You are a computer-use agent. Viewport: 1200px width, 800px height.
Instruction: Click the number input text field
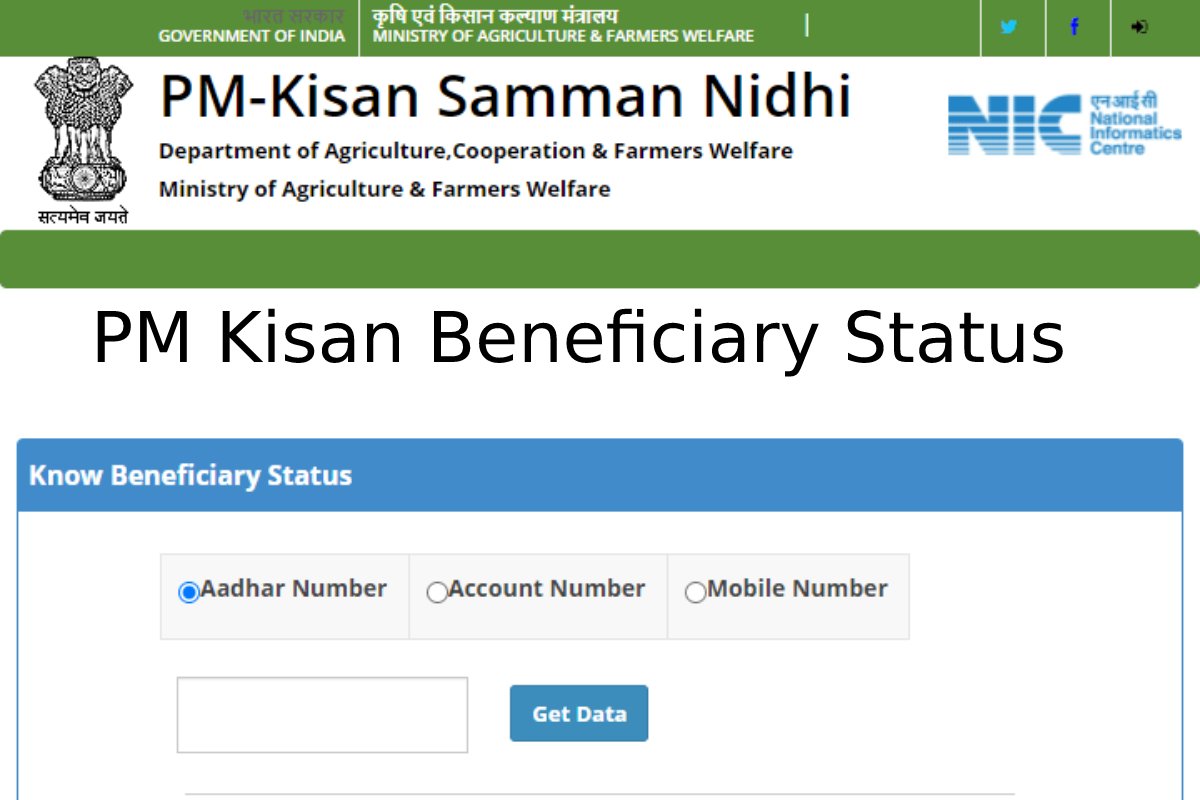322,715
